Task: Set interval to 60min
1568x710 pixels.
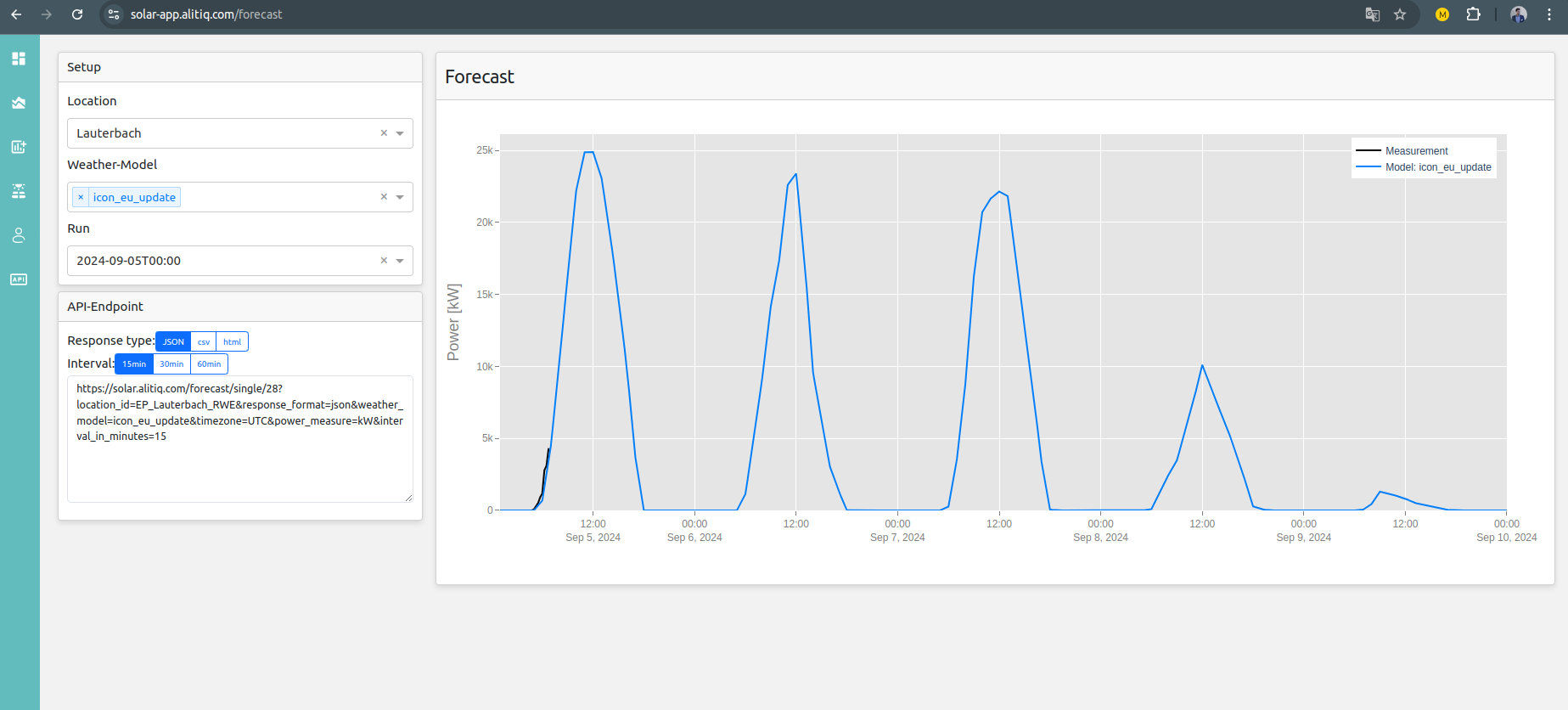Action: tap(209, 364)
